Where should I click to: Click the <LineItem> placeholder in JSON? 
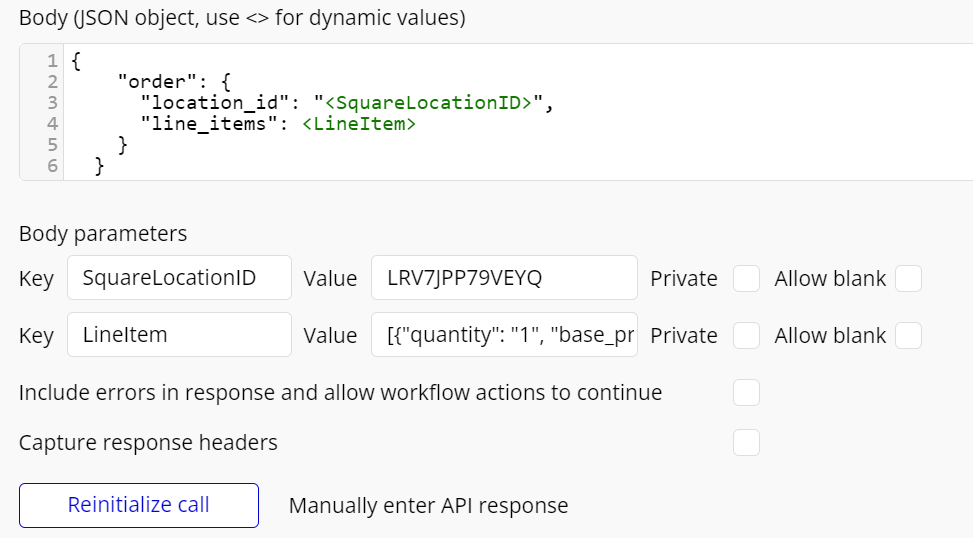[x=358, y=124]
